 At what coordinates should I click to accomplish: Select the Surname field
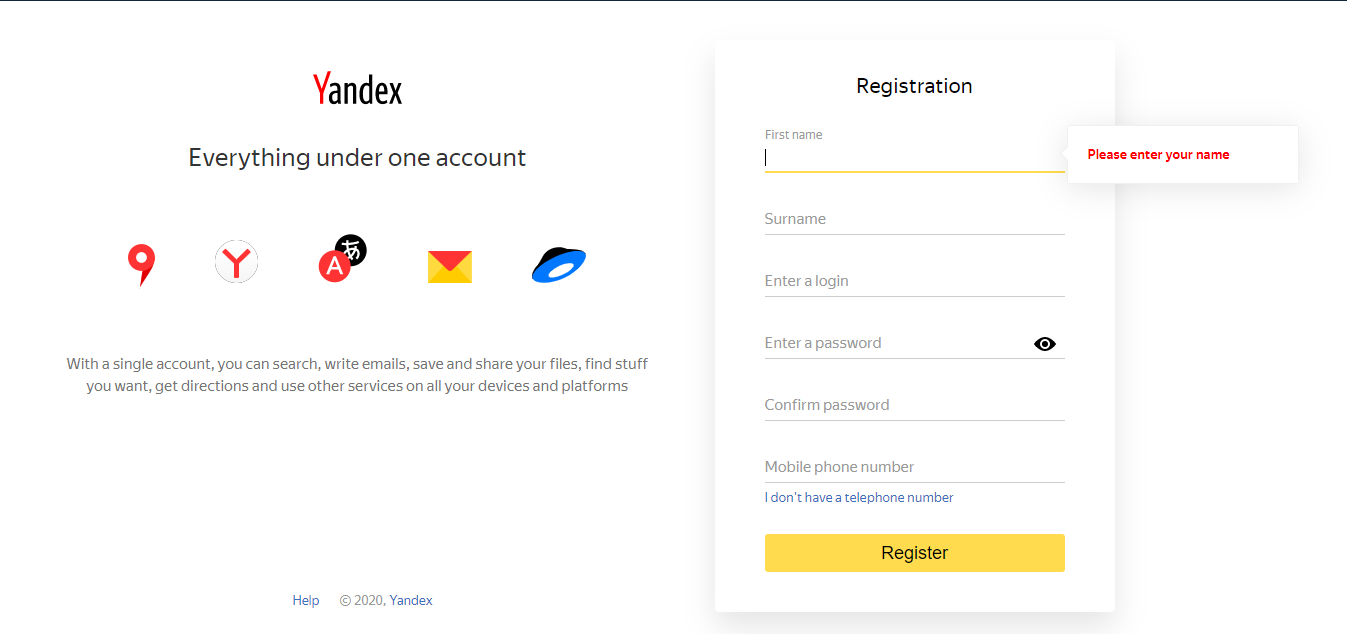(914, 219)
